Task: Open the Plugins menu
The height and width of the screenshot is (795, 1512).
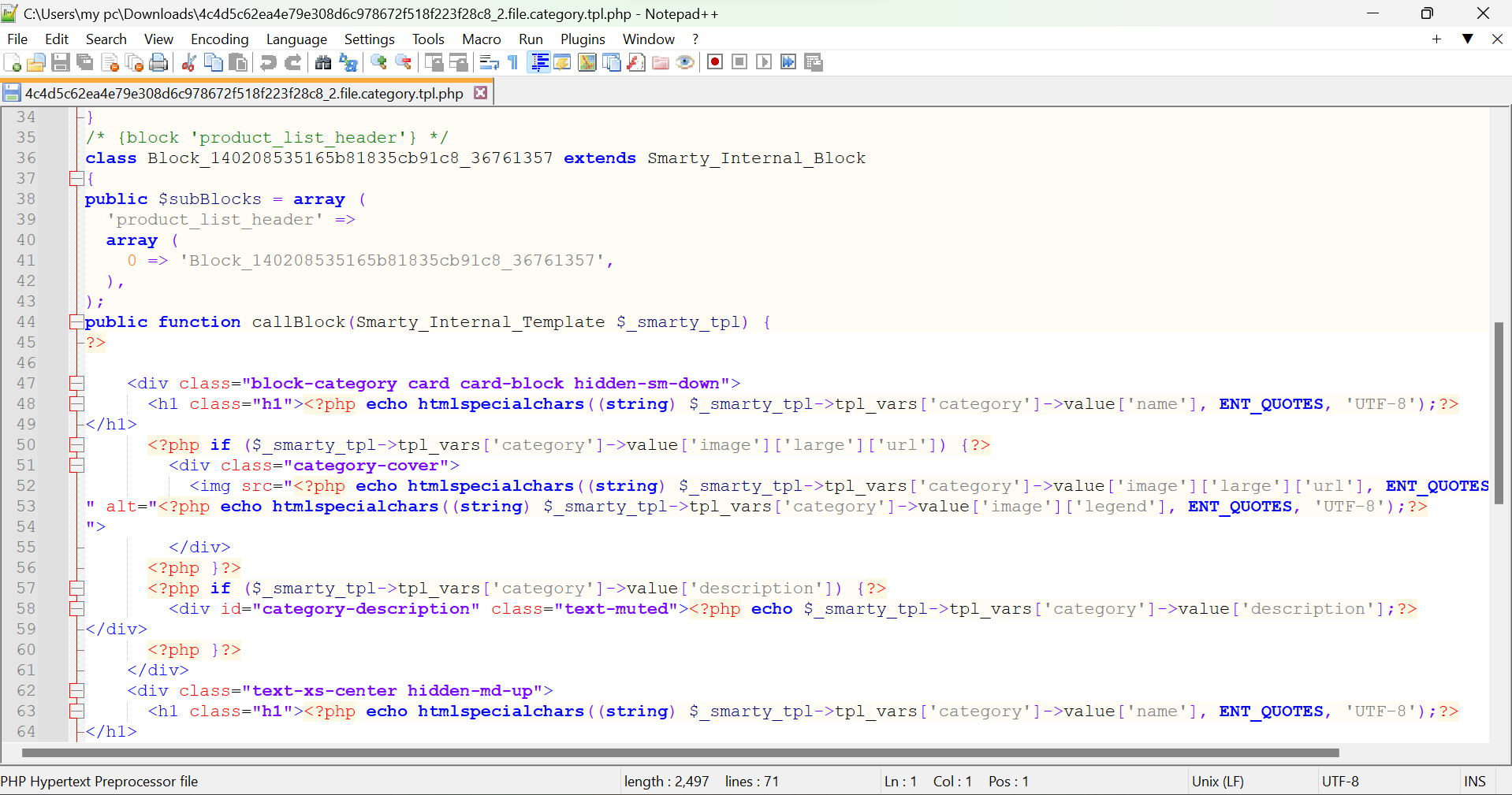Action: coord(583,39)
